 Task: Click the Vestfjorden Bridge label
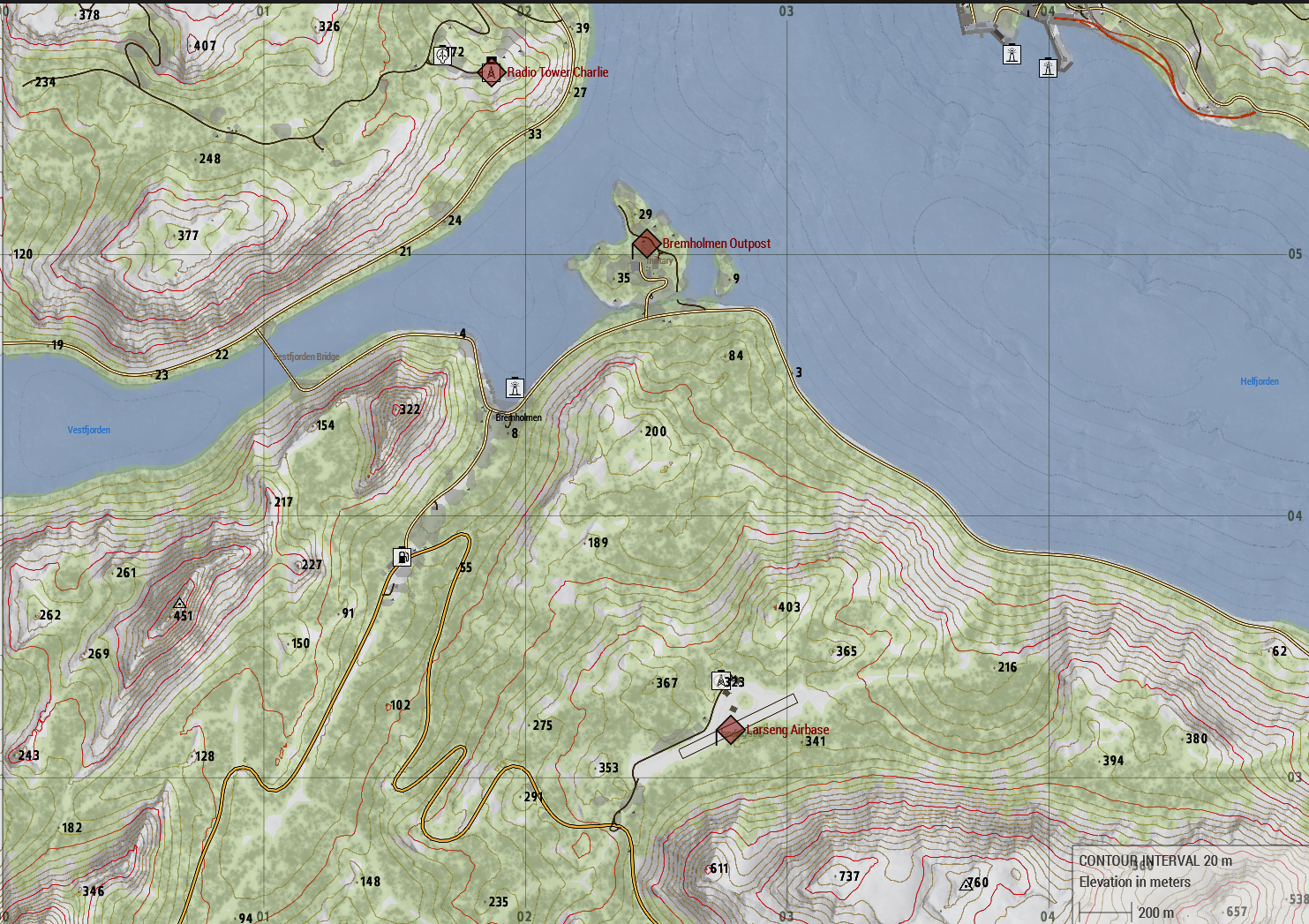(x=305, y=357)
